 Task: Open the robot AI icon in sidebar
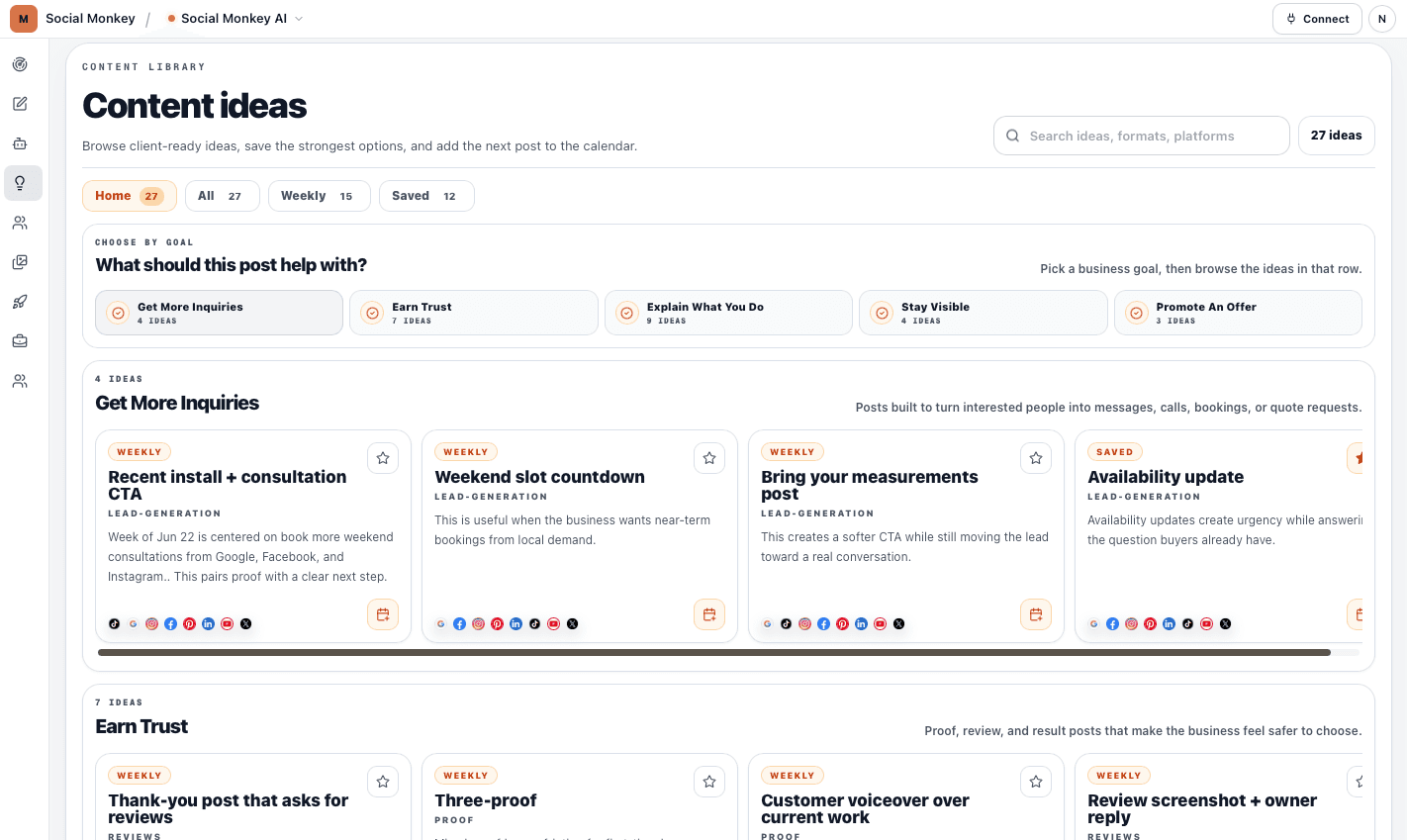tap(20, 143)
